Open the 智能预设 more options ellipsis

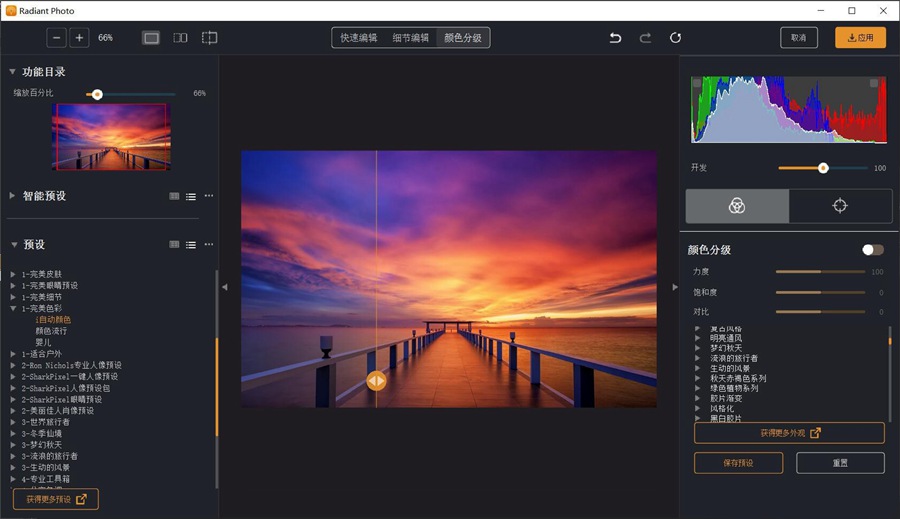(209, 196)
